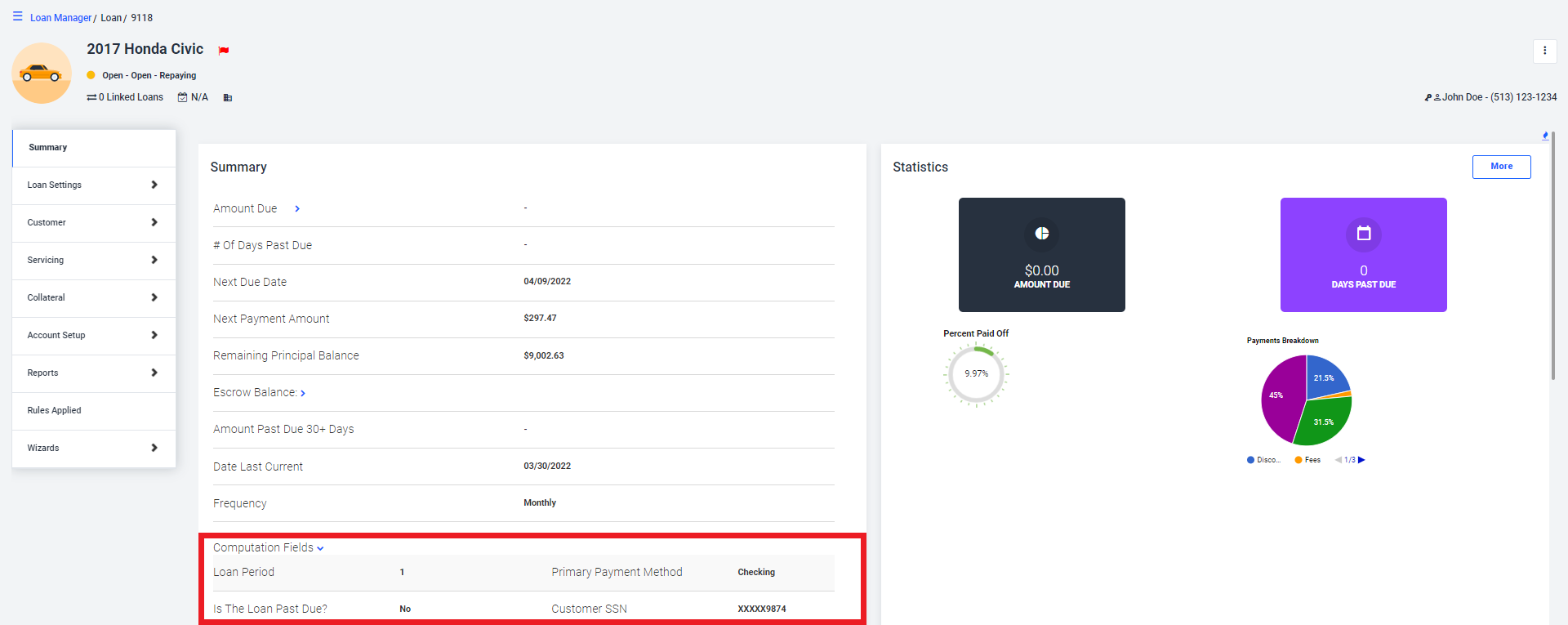Open the three-dot options menu
Screen dimensions: 1568x625
[1544, 51]
